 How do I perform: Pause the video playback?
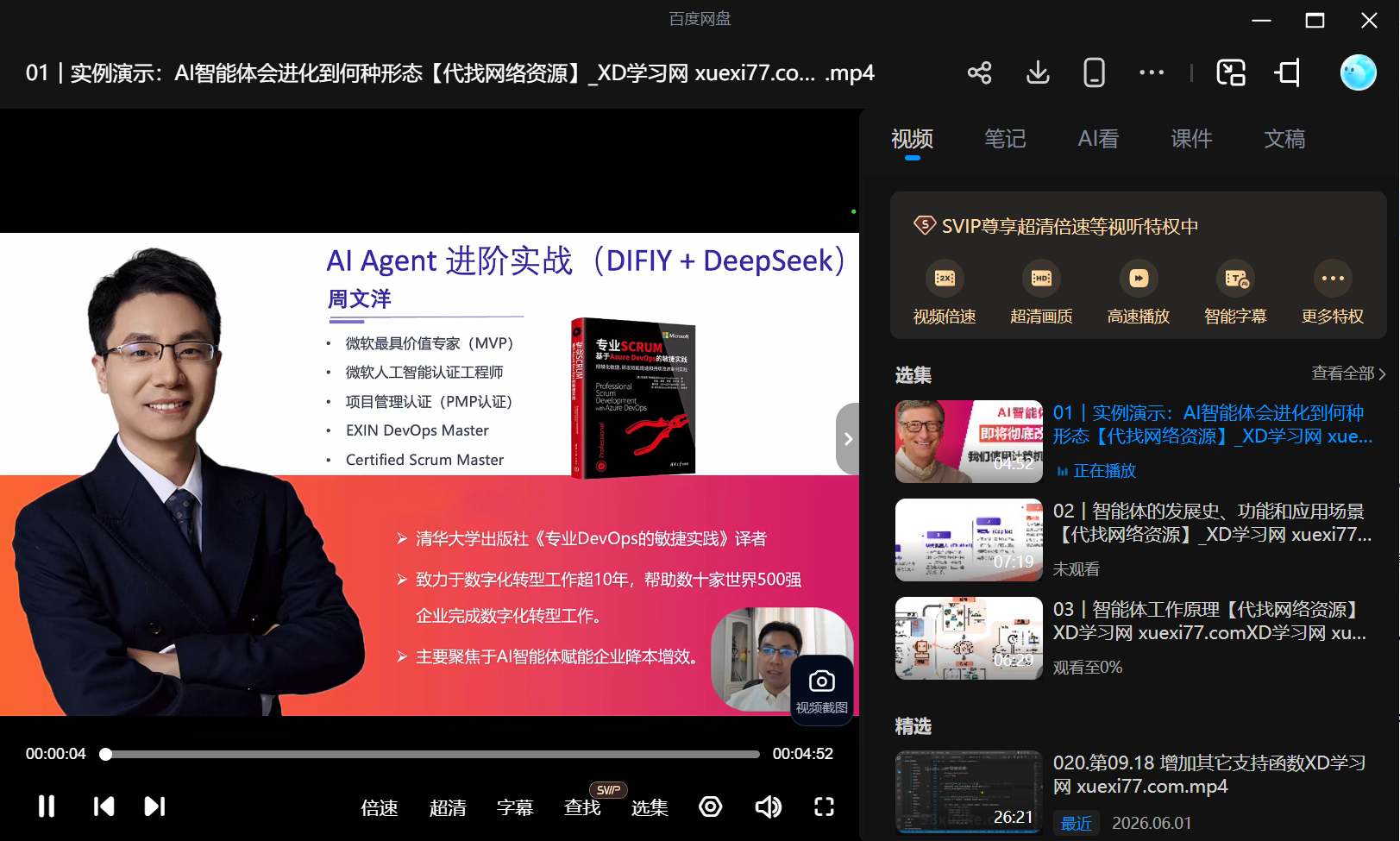tap(47, 806)
